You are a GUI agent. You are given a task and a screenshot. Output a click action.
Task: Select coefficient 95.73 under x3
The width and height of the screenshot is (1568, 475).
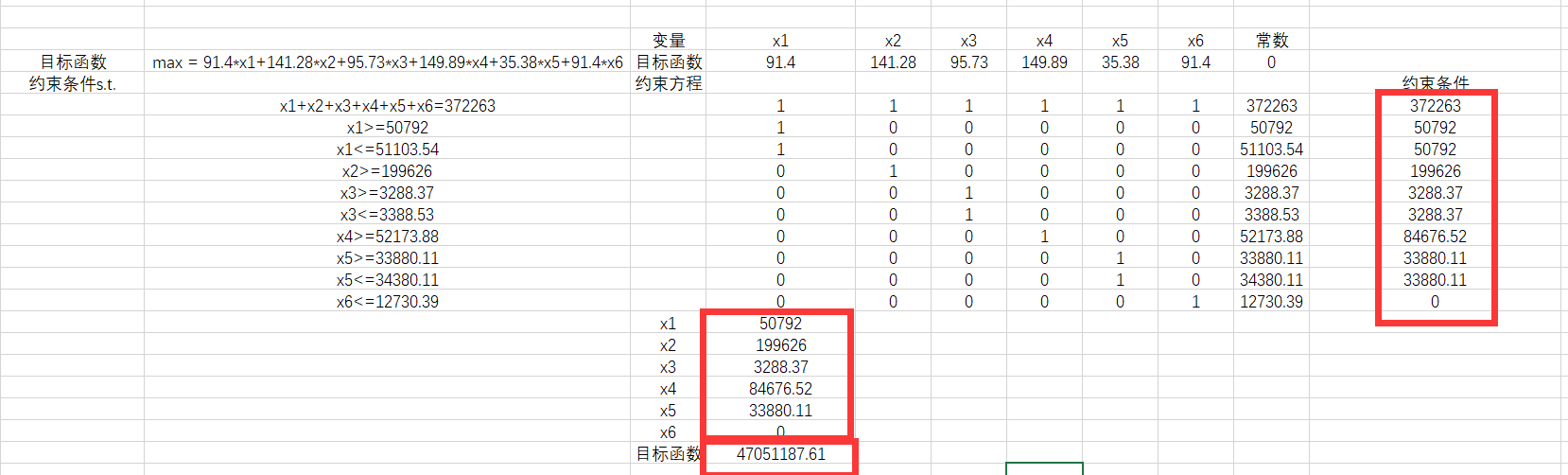(x=969, y=62)
